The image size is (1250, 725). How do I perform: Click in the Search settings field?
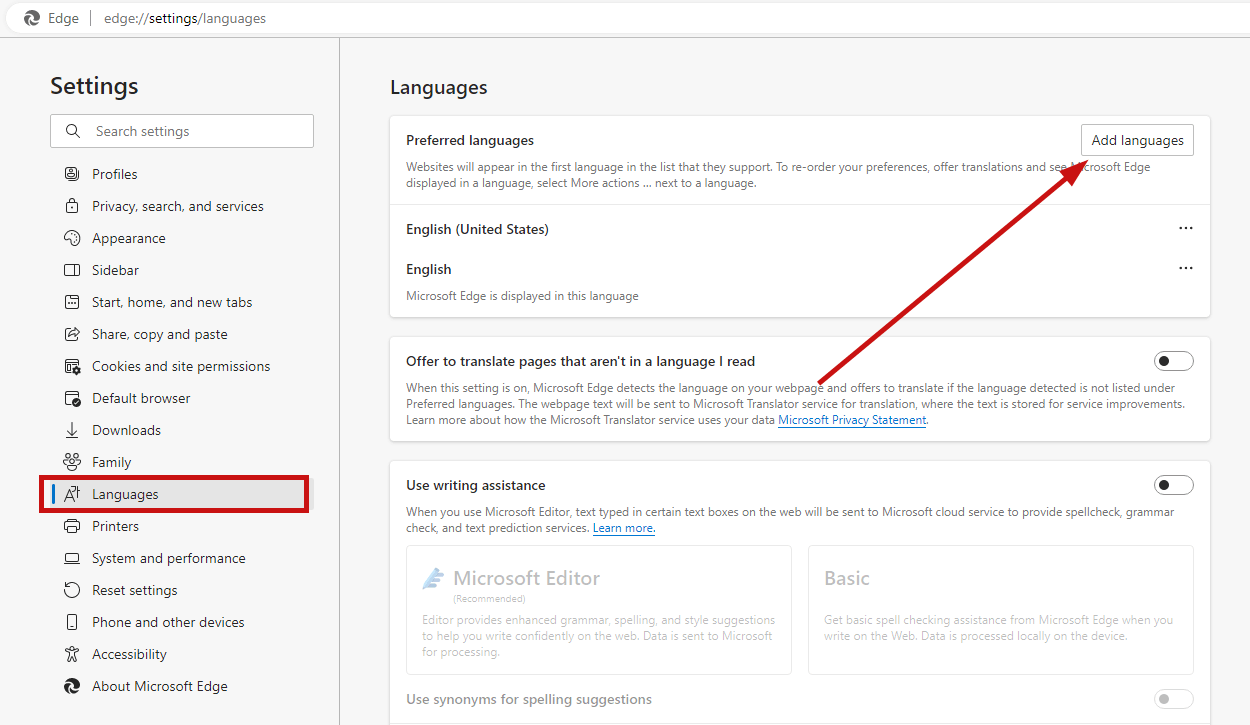[x=182, y=131]
